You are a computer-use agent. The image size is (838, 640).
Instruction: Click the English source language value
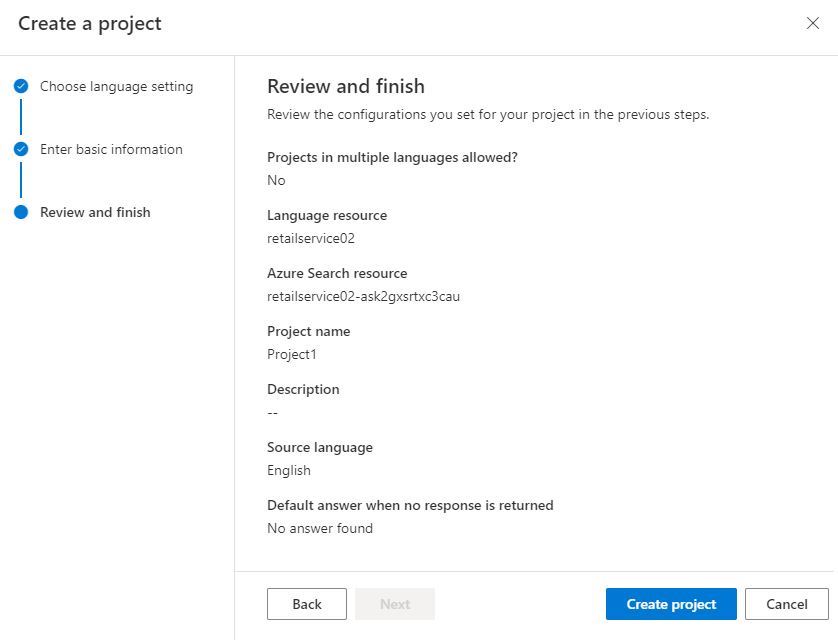(x=289, y=471)
